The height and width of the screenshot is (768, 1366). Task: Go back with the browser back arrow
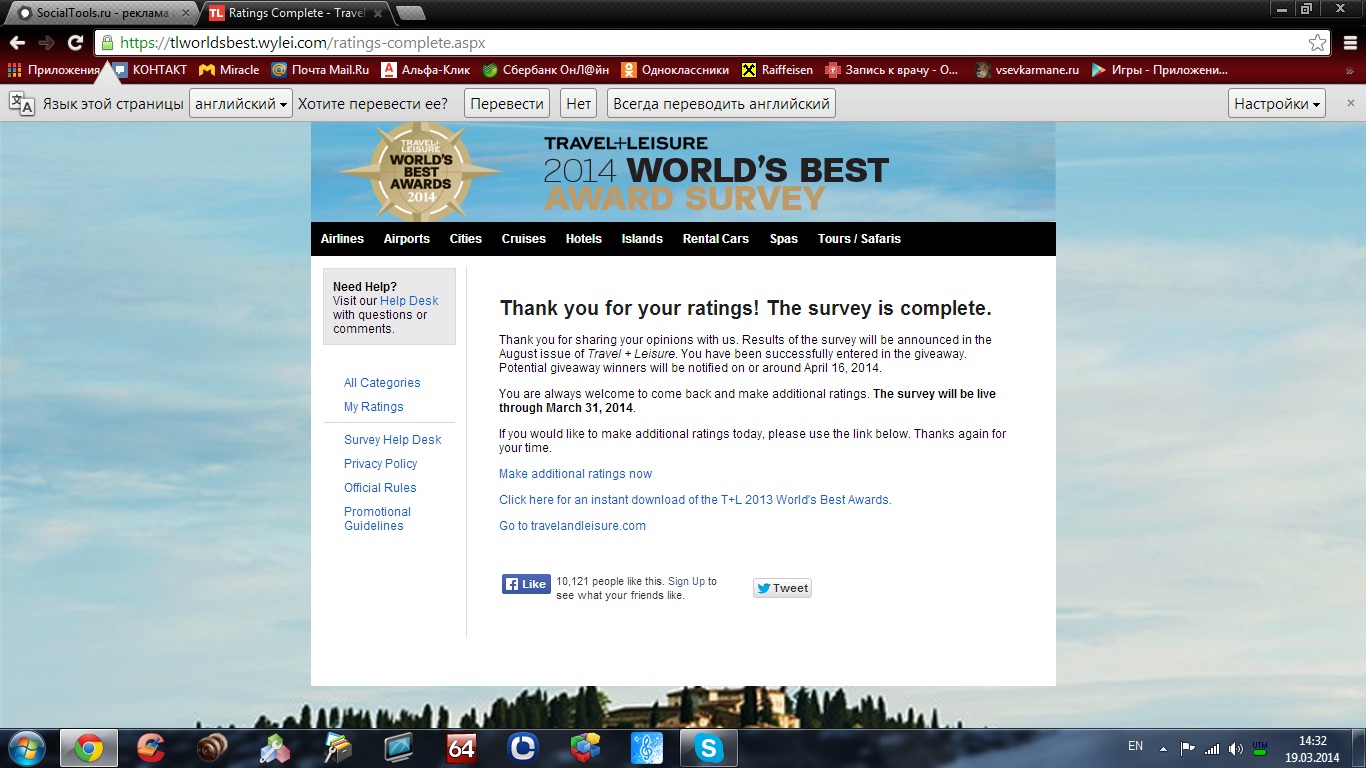[x=17, y=43]
